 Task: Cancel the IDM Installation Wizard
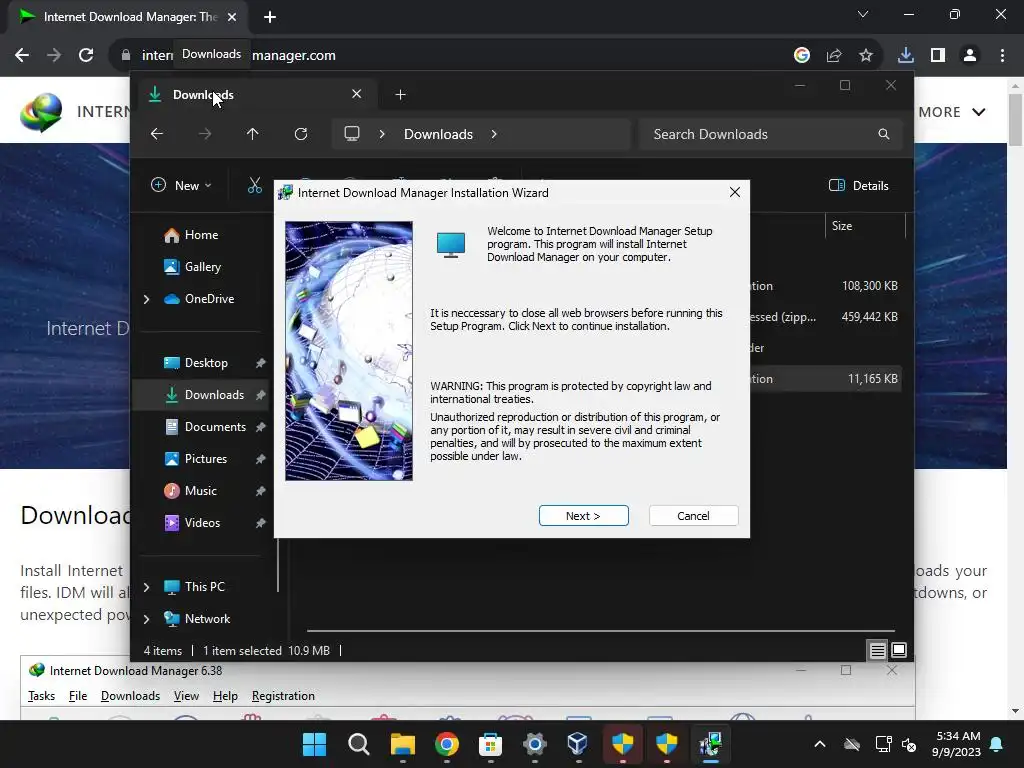coord(693,515)
